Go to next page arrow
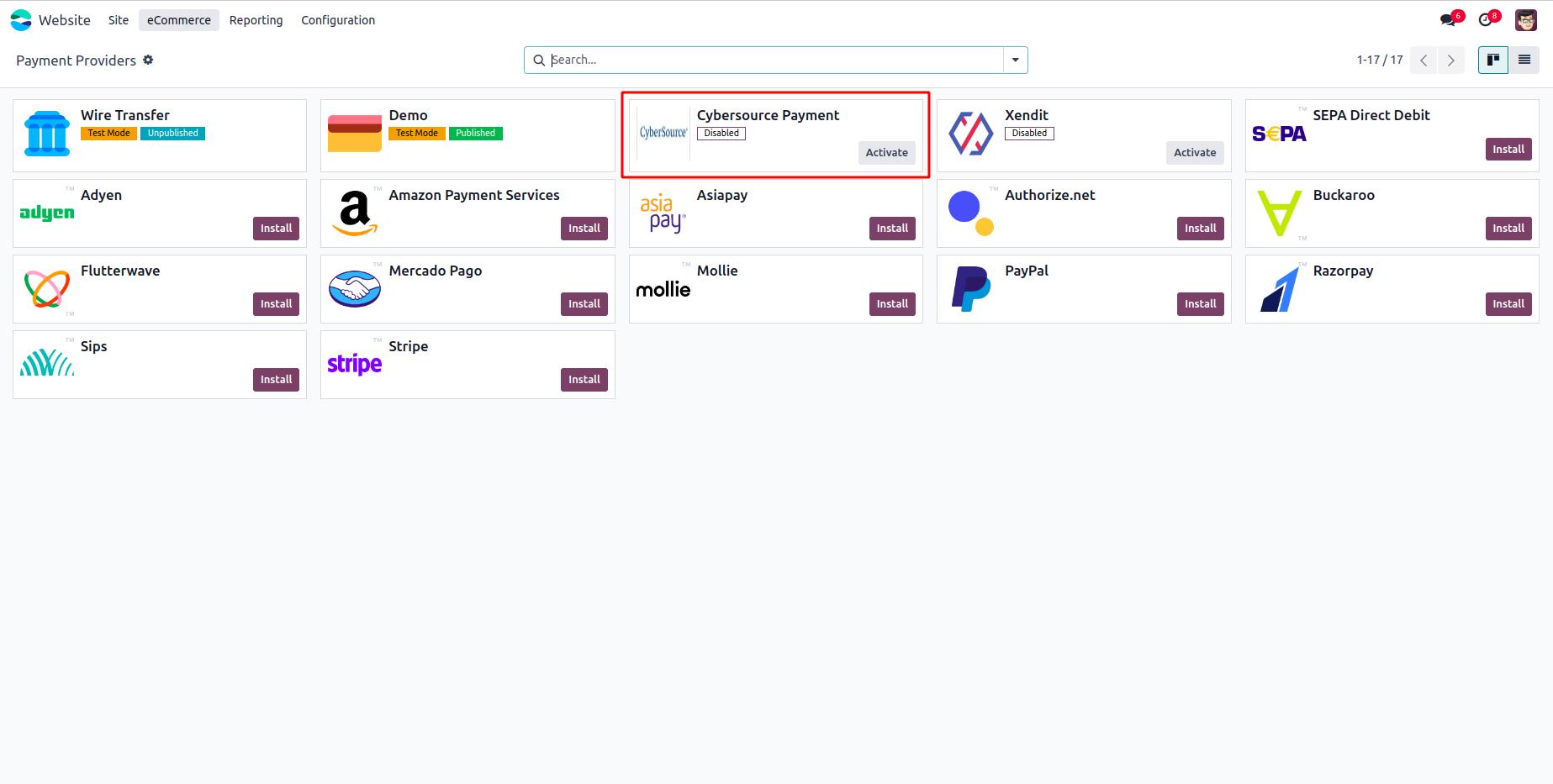 coord(1450,61)
